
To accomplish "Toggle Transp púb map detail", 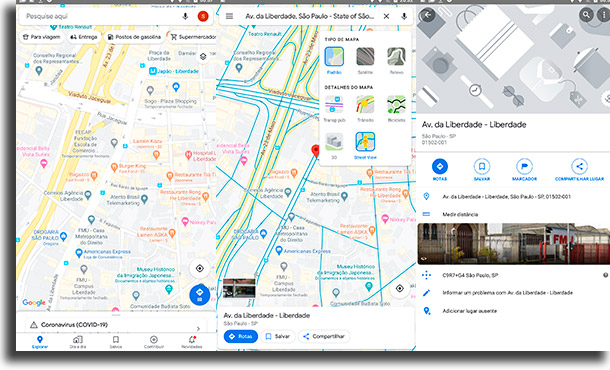I will click(334, 109).
